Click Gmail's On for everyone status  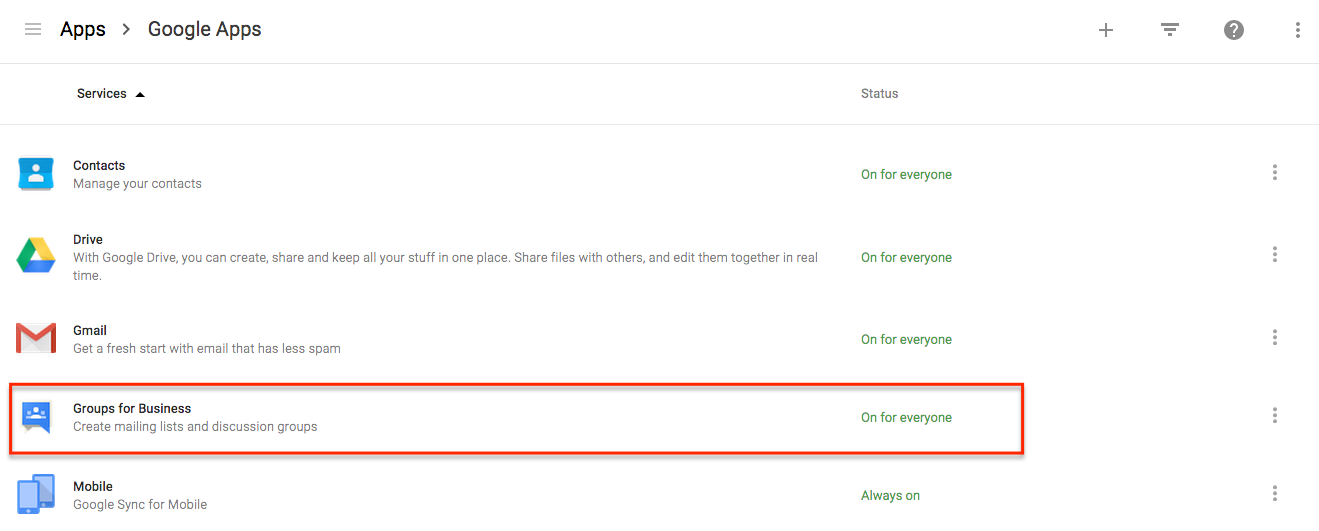point(906,339)
